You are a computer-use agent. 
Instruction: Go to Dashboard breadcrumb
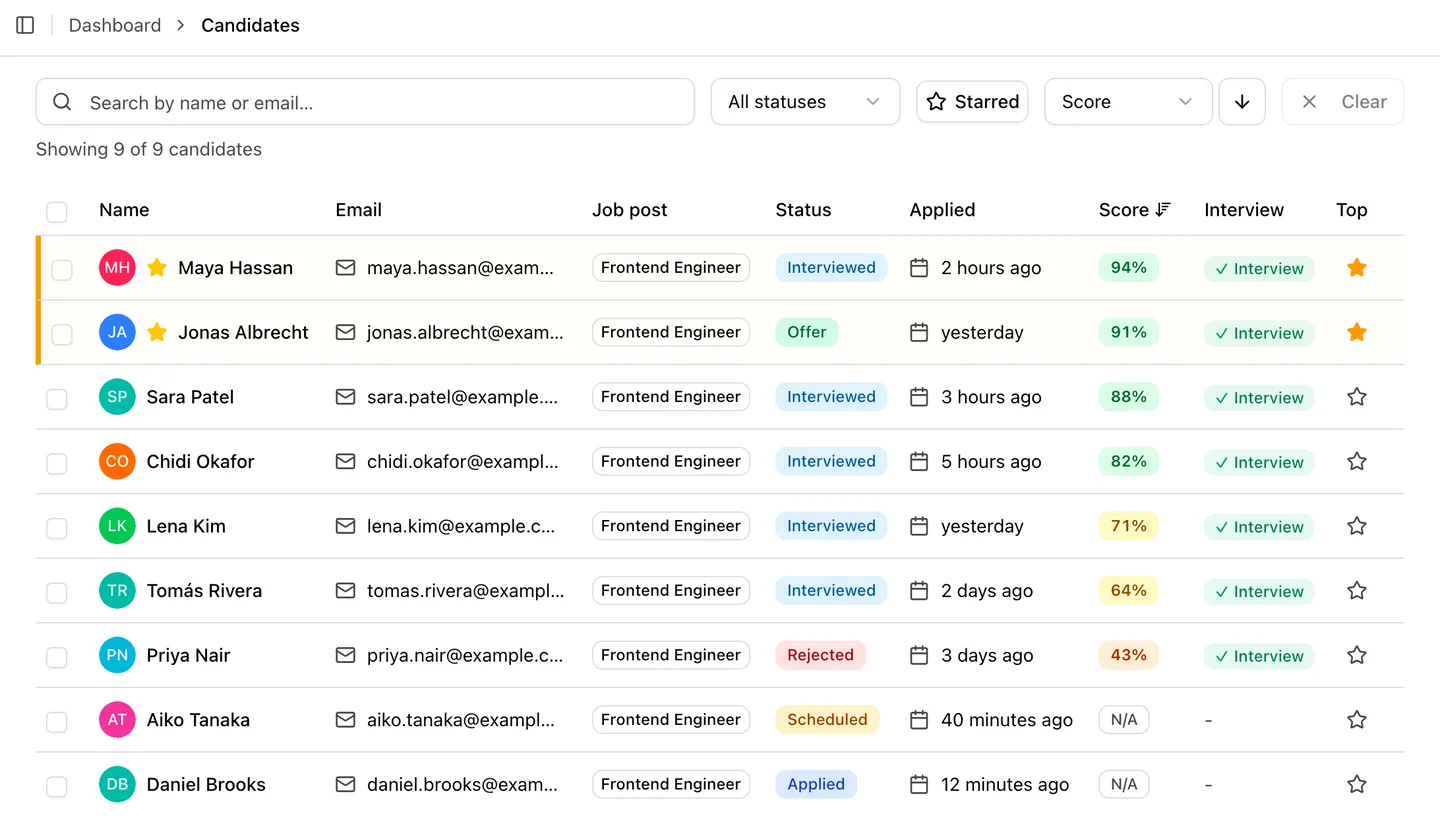point(115,25)
